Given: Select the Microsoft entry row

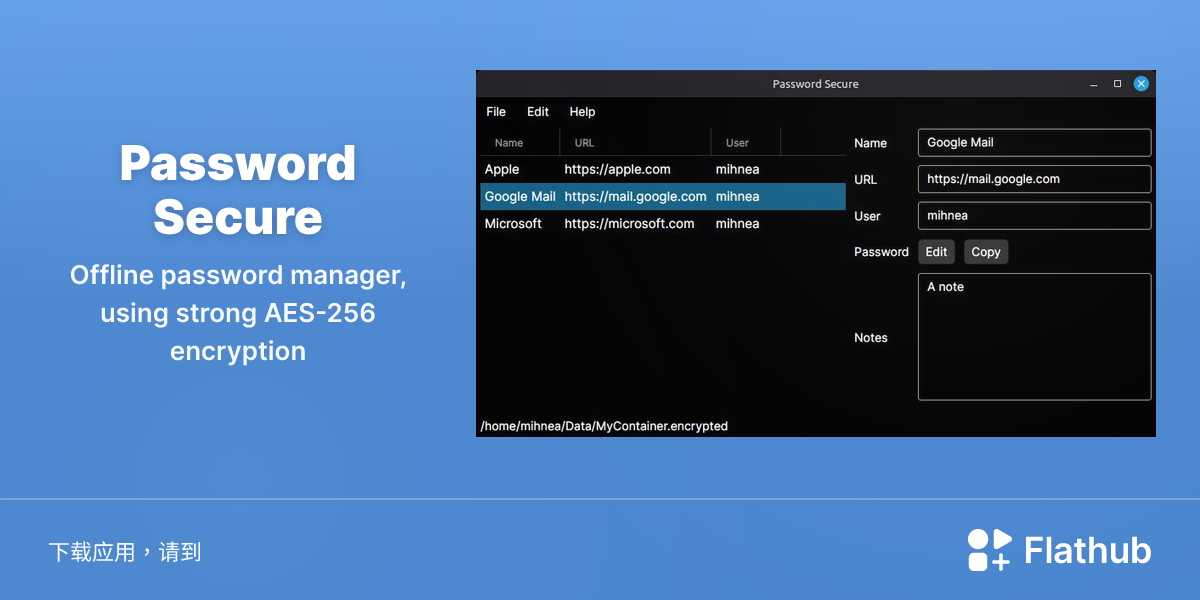Looking at the screenshot, I should (663, 224).
